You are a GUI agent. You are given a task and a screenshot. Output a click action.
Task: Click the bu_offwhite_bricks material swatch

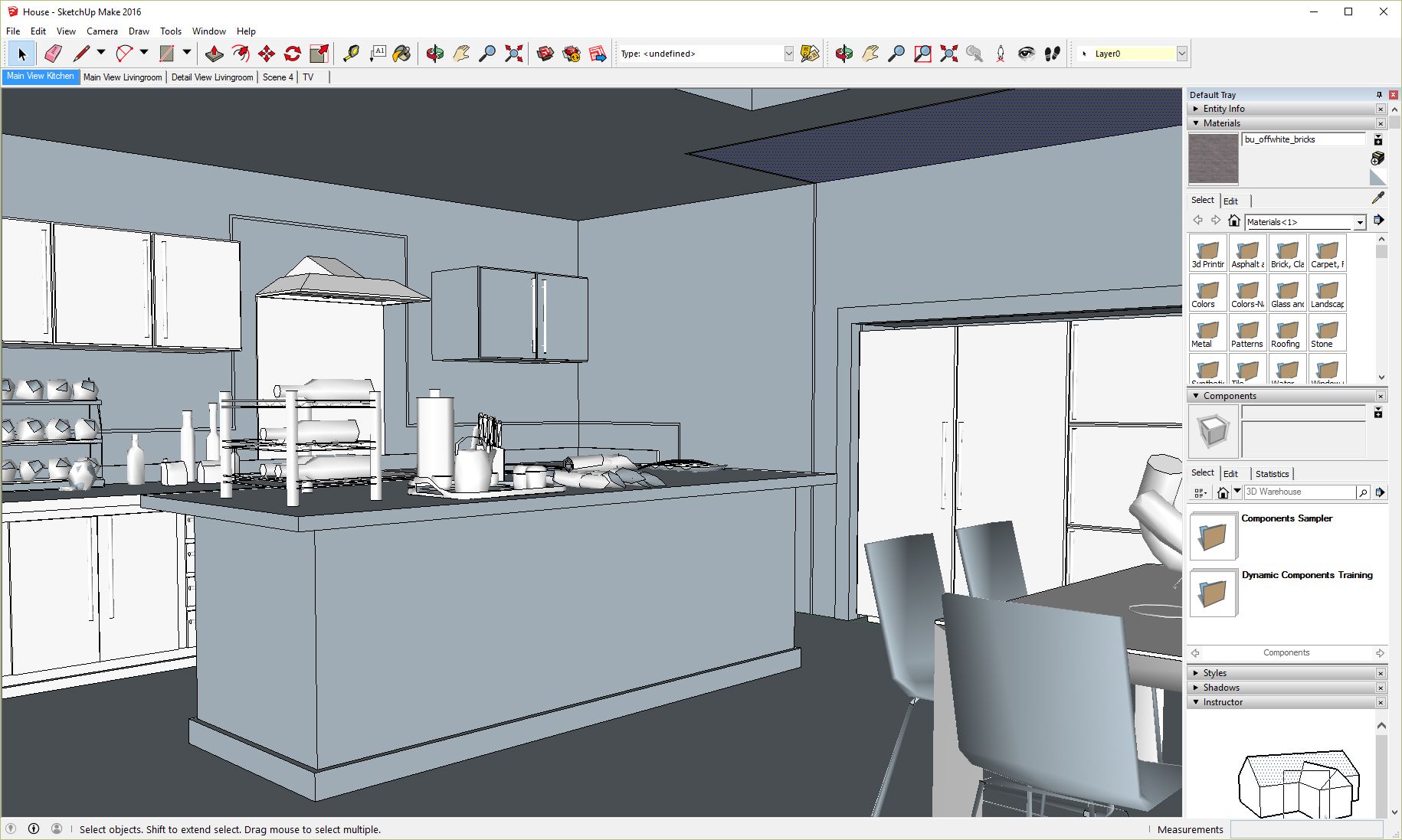(x=1213, y=159)
